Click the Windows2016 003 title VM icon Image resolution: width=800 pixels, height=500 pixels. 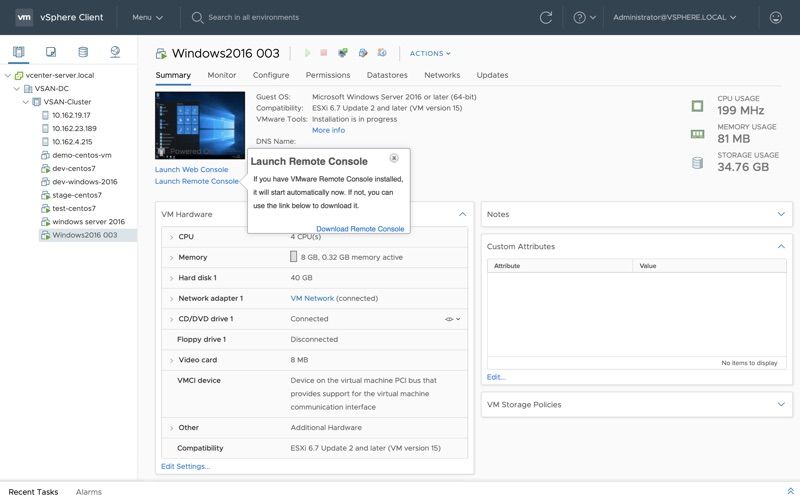pyautogui.click(x=161, y=54)
